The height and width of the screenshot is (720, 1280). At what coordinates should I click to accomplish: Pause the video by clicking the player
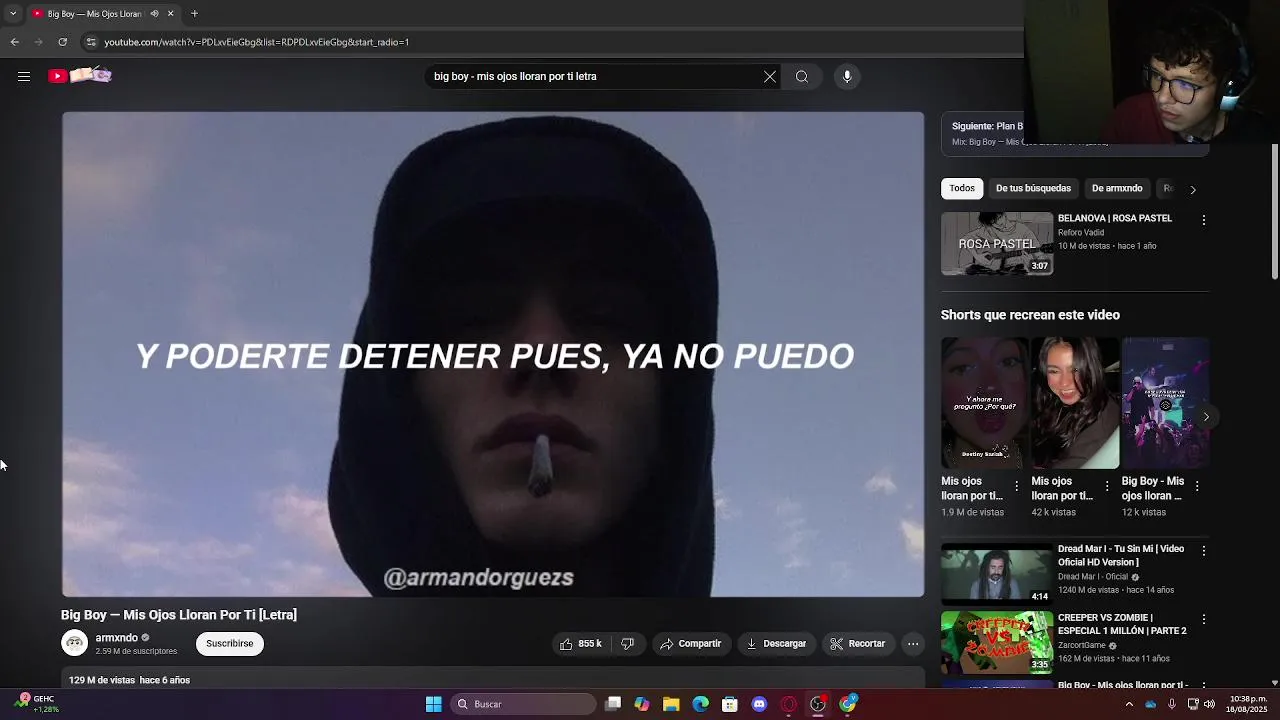click(493, 354)
